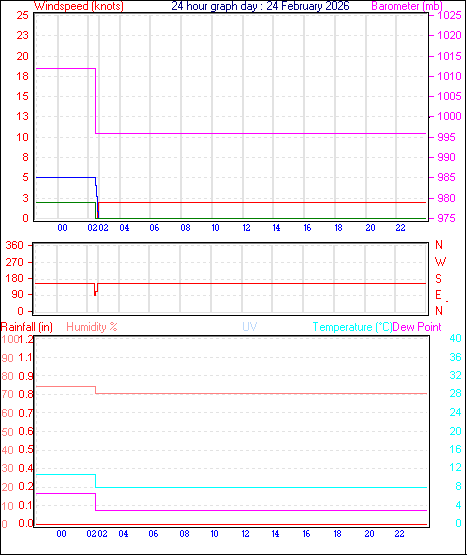Select the 1015 barometer scale value

449,56
